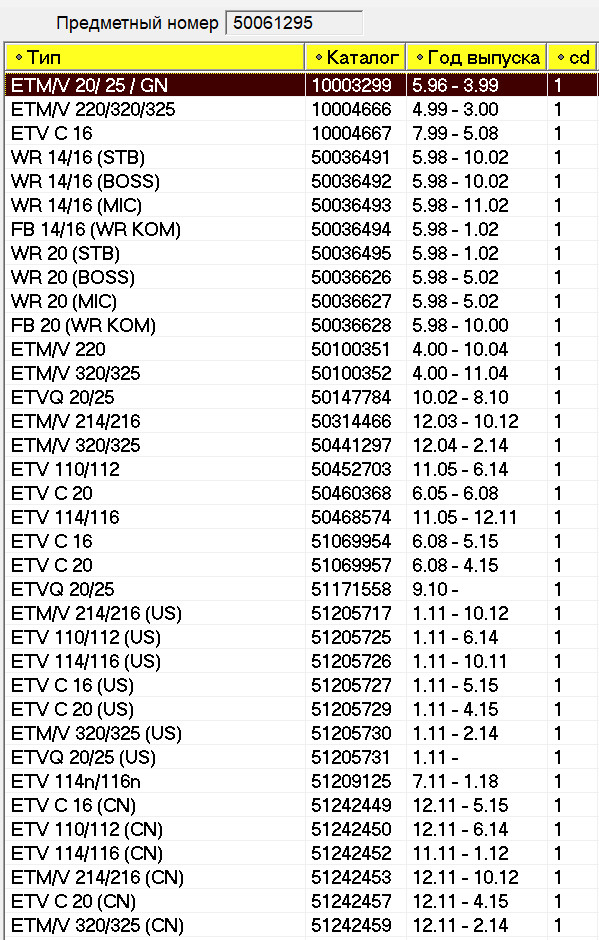Click the cd column header
The image size is (599, 940).
[573, 58]
